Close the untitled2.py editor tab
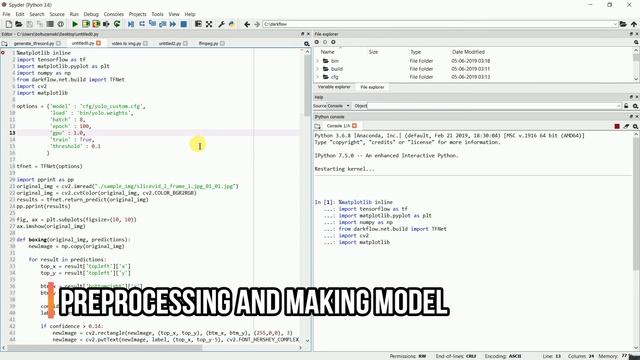The height and width of the screenshot is (360, 640). [x=185, y=43]
